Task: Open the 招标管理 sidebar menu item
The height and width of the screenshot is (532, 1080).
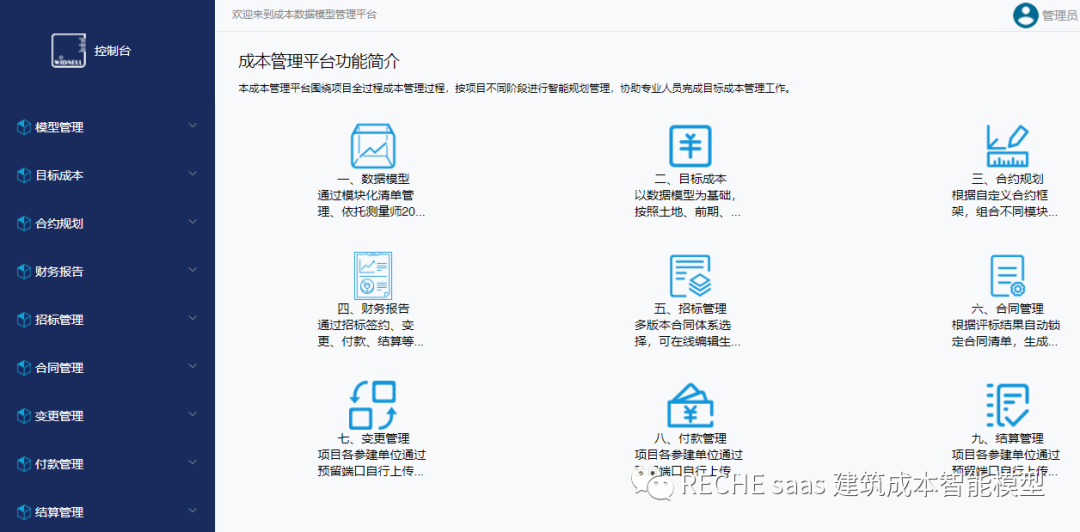Action: click(x=60, y=320)
